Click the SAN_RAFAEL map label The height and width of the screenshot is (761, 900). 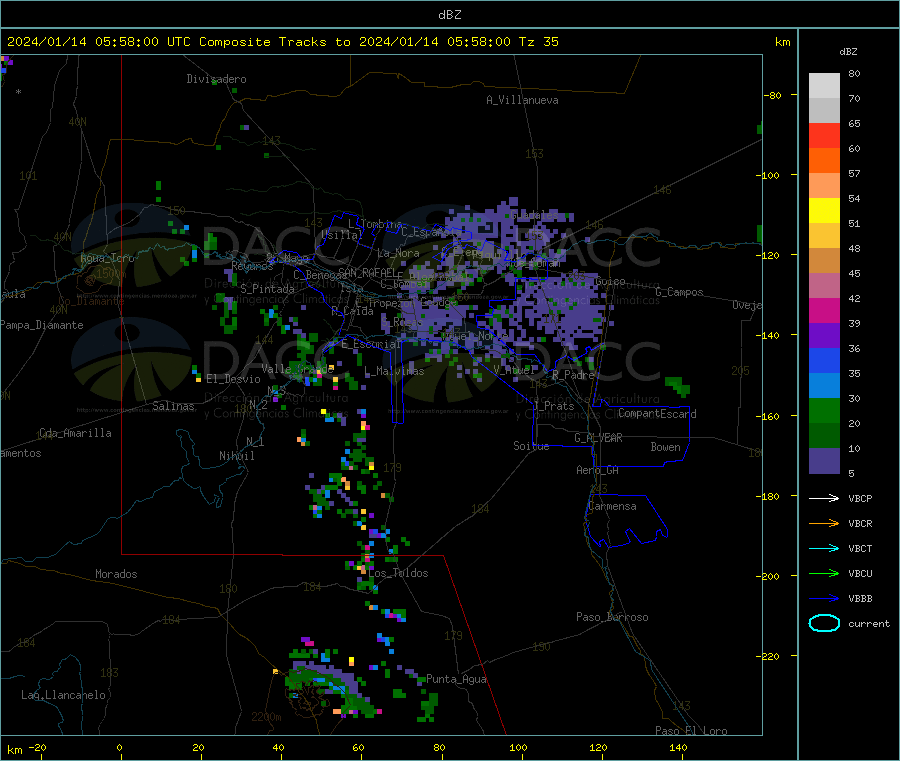[x=367, y=273]
